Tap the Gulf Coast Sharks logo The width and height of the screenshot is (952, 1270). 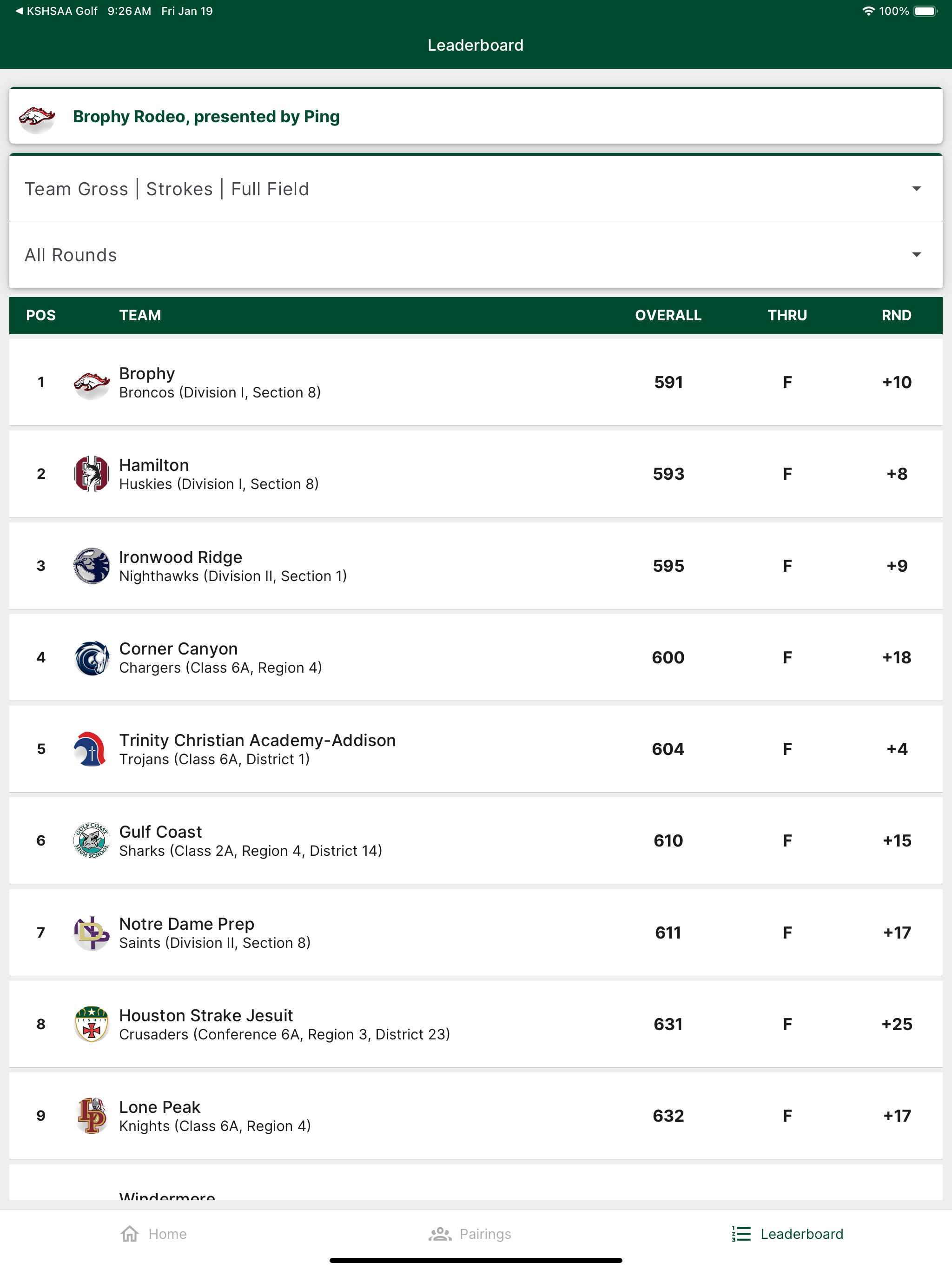tap(91, 840)
